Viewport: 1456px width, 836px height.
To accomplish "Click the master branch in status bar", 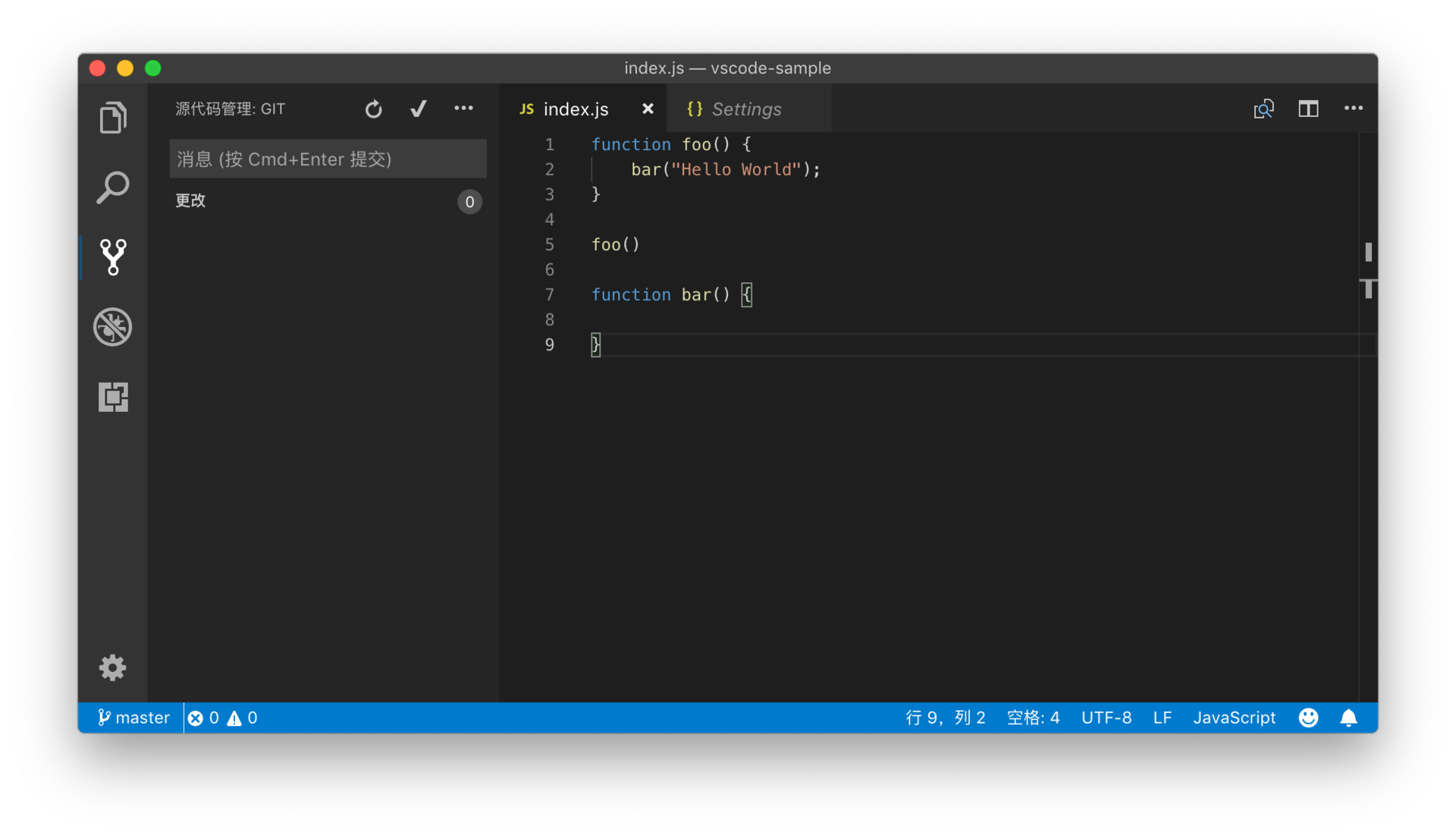I will point(133,718).
